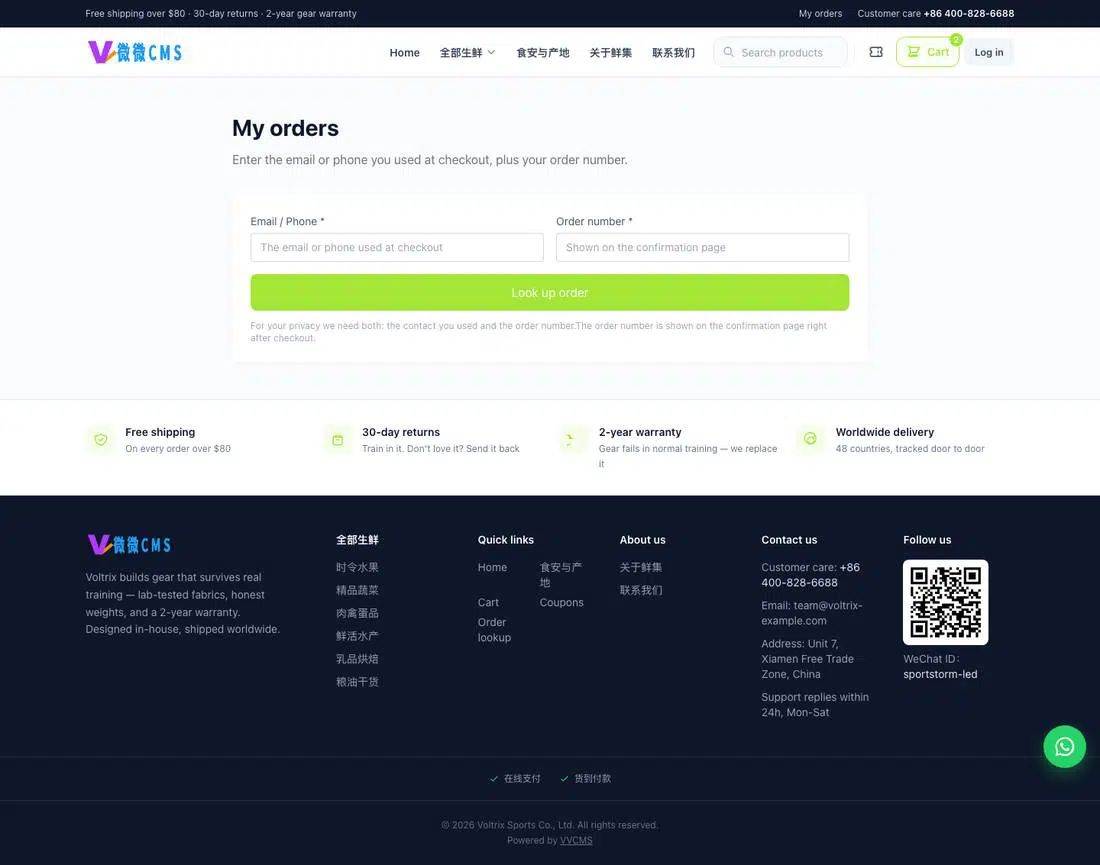Click Order lookup in footer
Image resolution: width=1100 pixels, height=865 pixels.
495,630
